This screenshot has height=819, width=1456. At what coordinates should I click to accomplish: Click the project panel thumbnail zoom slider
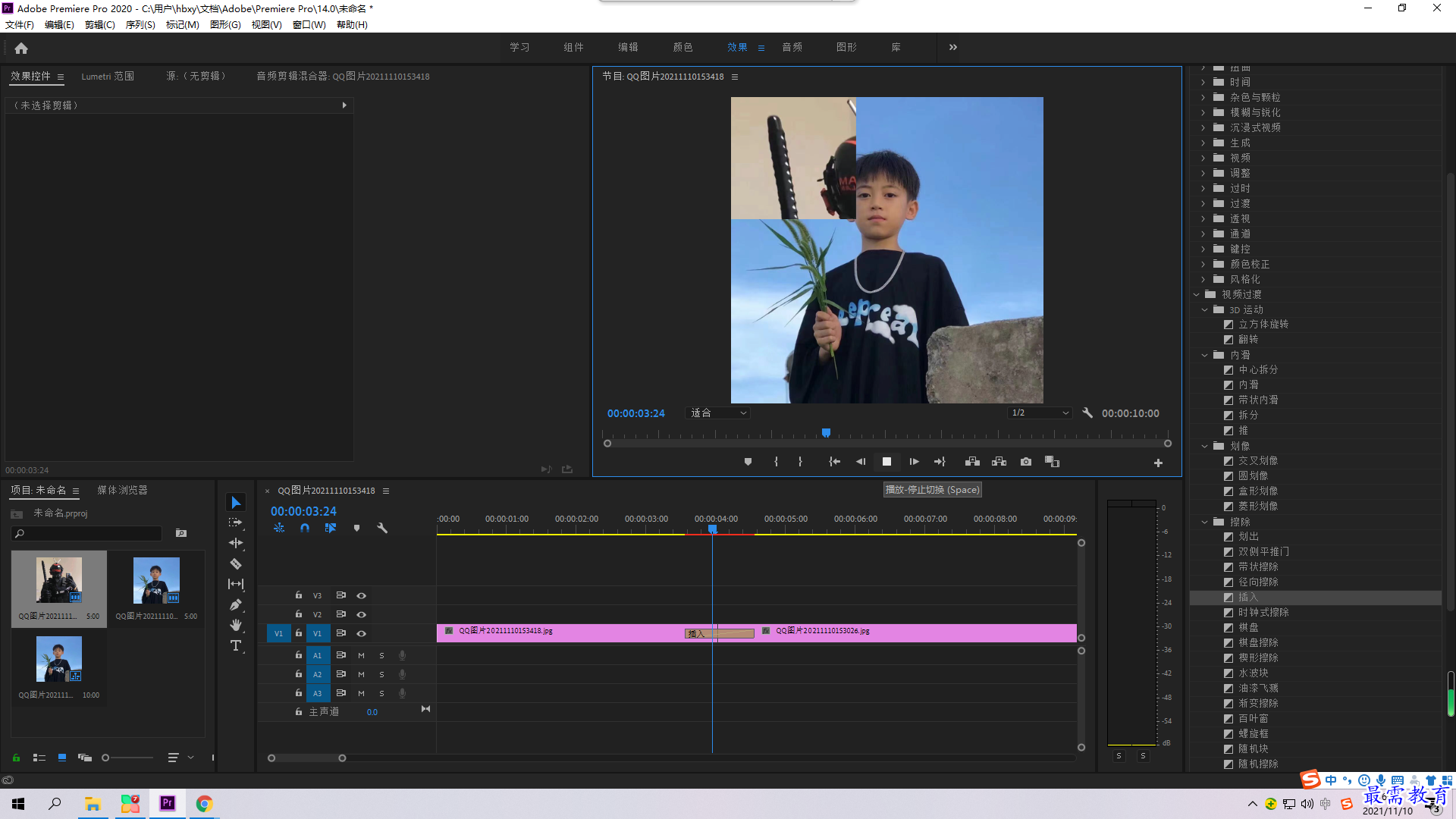[x=105, y=758]
